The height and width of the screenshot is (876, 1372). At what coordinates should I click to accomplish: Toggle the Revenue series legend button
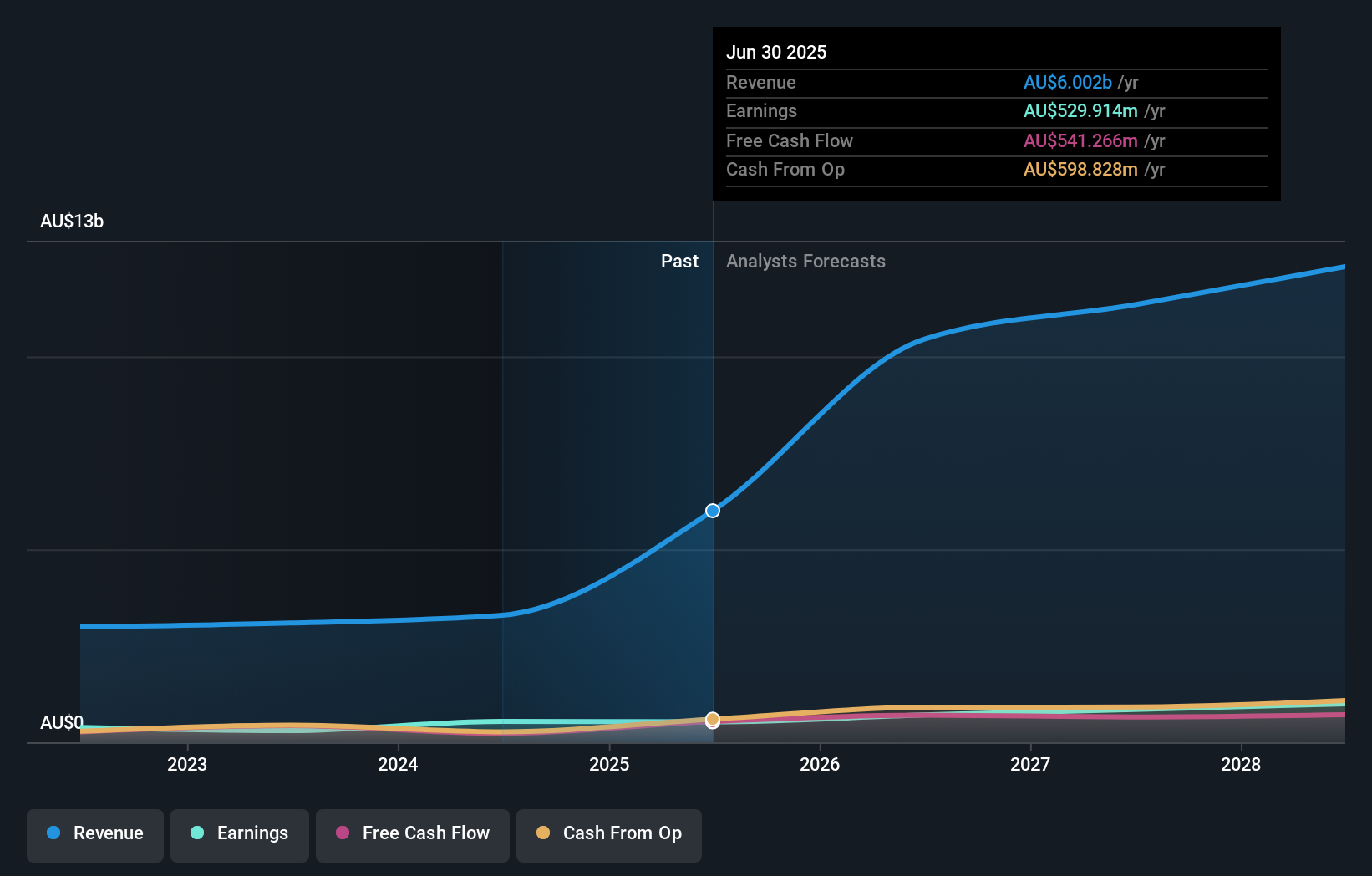[x=95, y=835]
